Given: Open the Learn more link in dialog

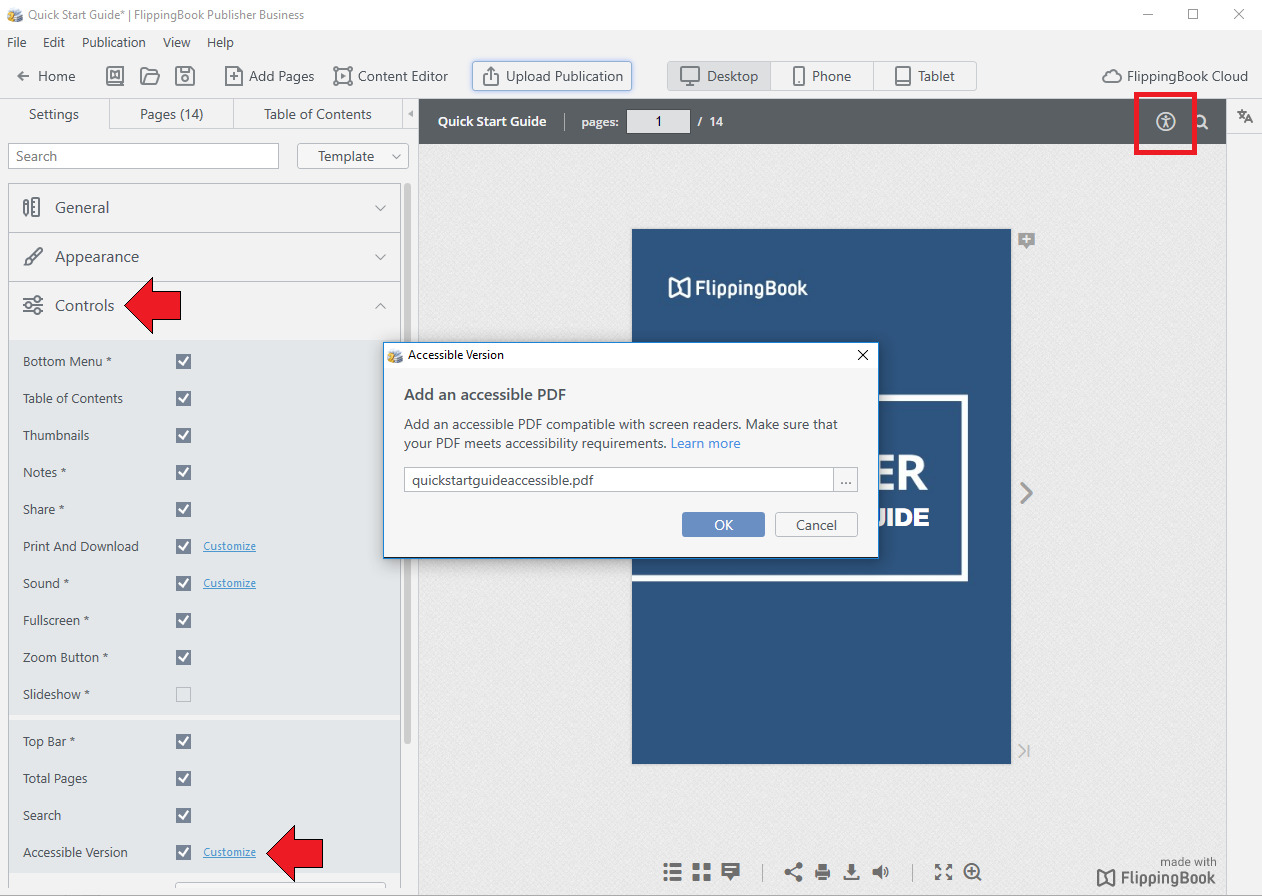Looking at the screenshot, I should click(x=705, y=443).
